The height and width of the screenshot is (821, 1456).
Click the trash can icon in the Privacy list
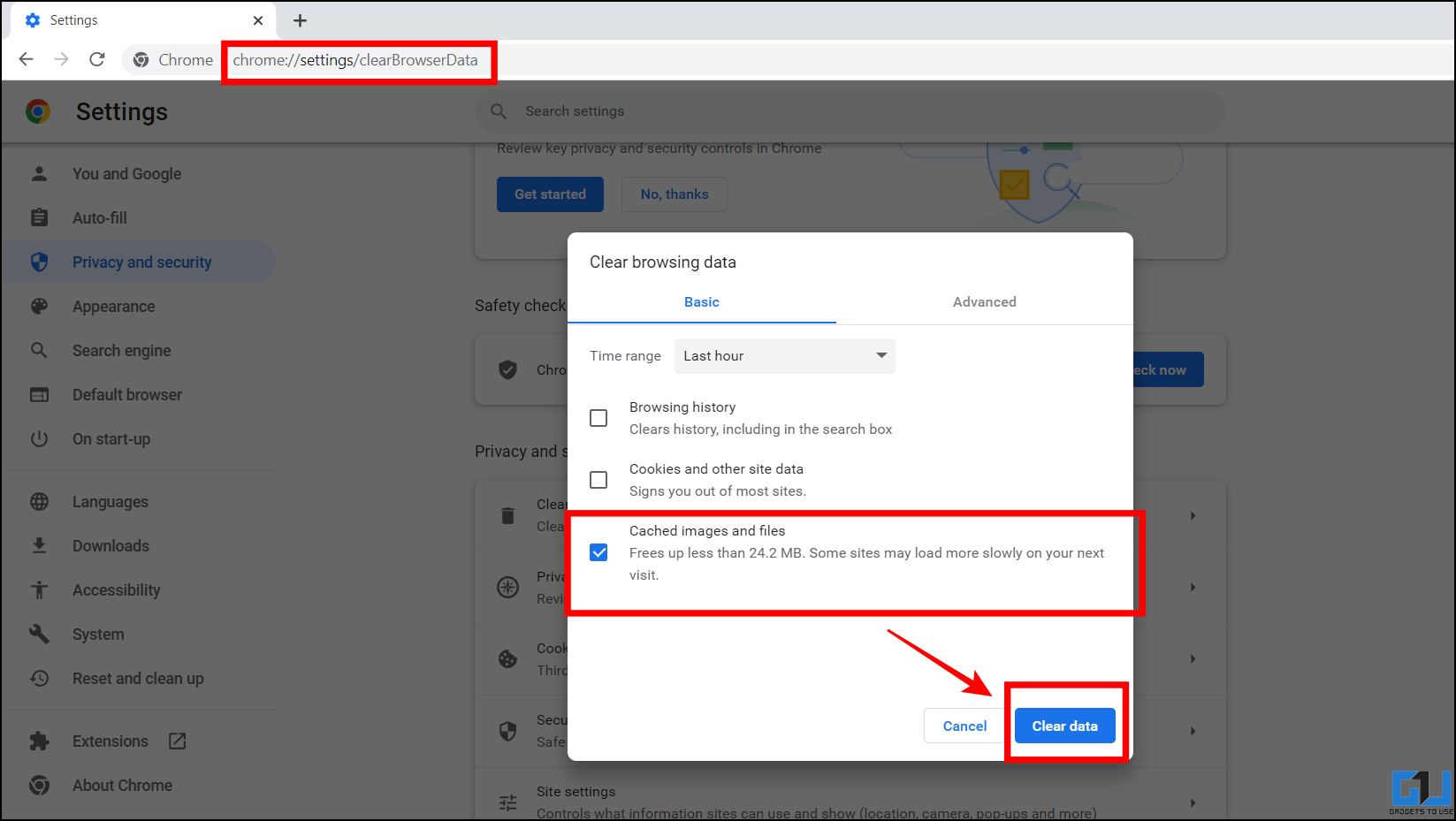(x=507, y=515)
